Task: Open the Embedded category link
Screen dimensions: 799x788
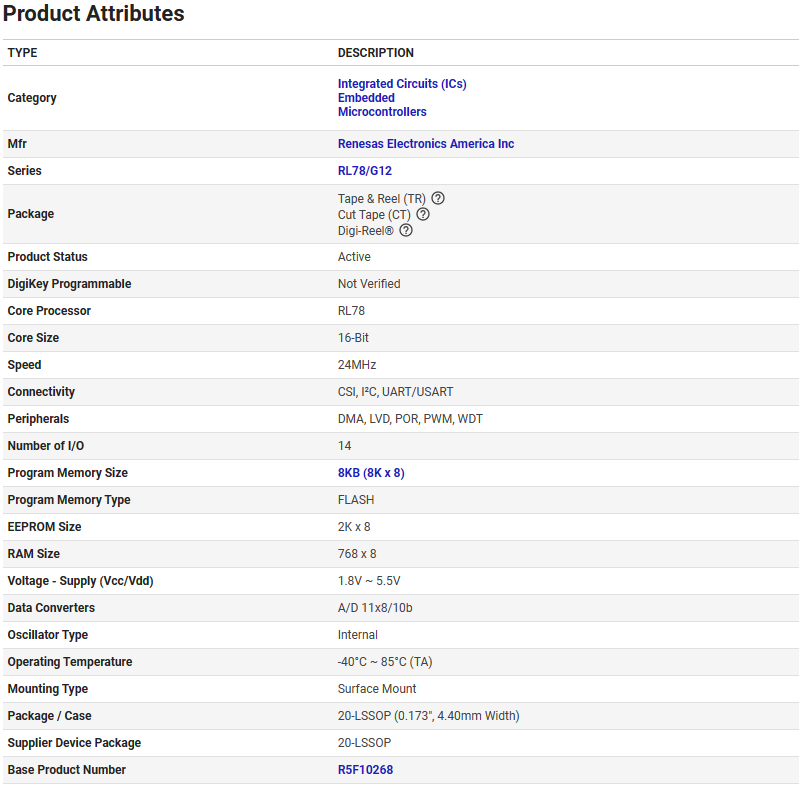Action: coord(366,98)
